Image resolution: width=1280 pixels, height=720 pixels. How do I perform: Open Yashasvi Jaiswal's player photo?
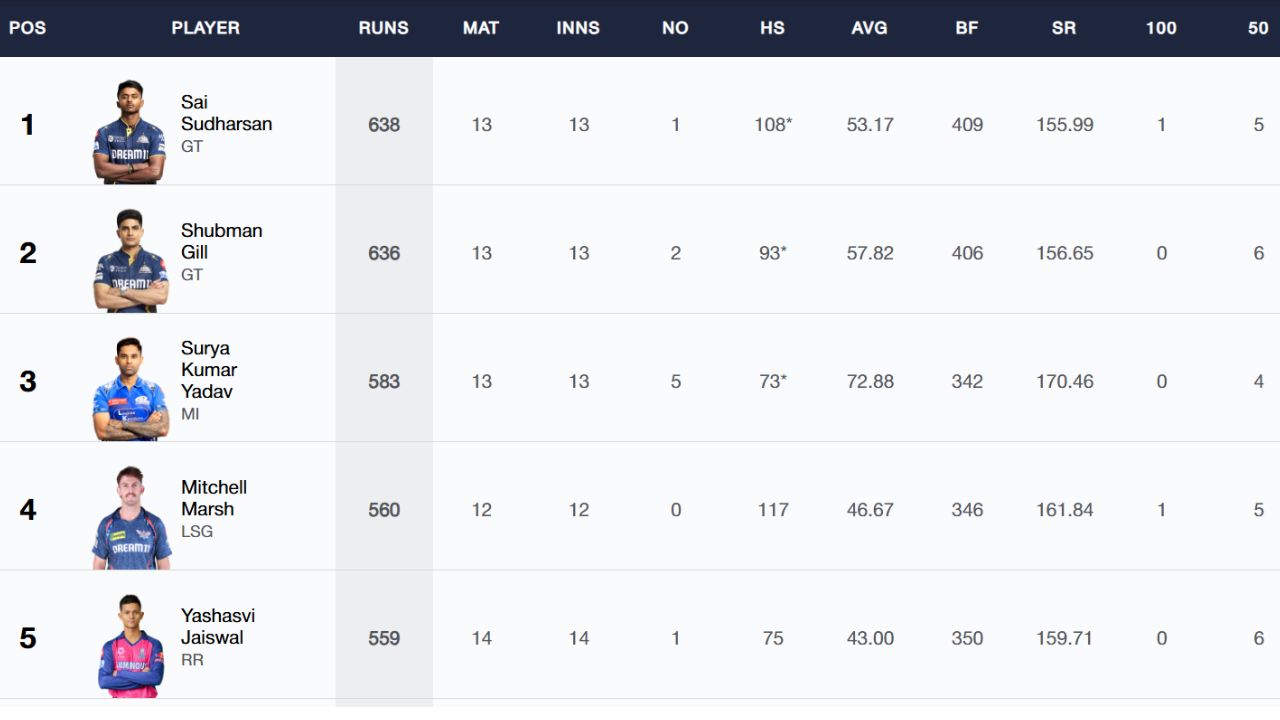coord(130,645)
